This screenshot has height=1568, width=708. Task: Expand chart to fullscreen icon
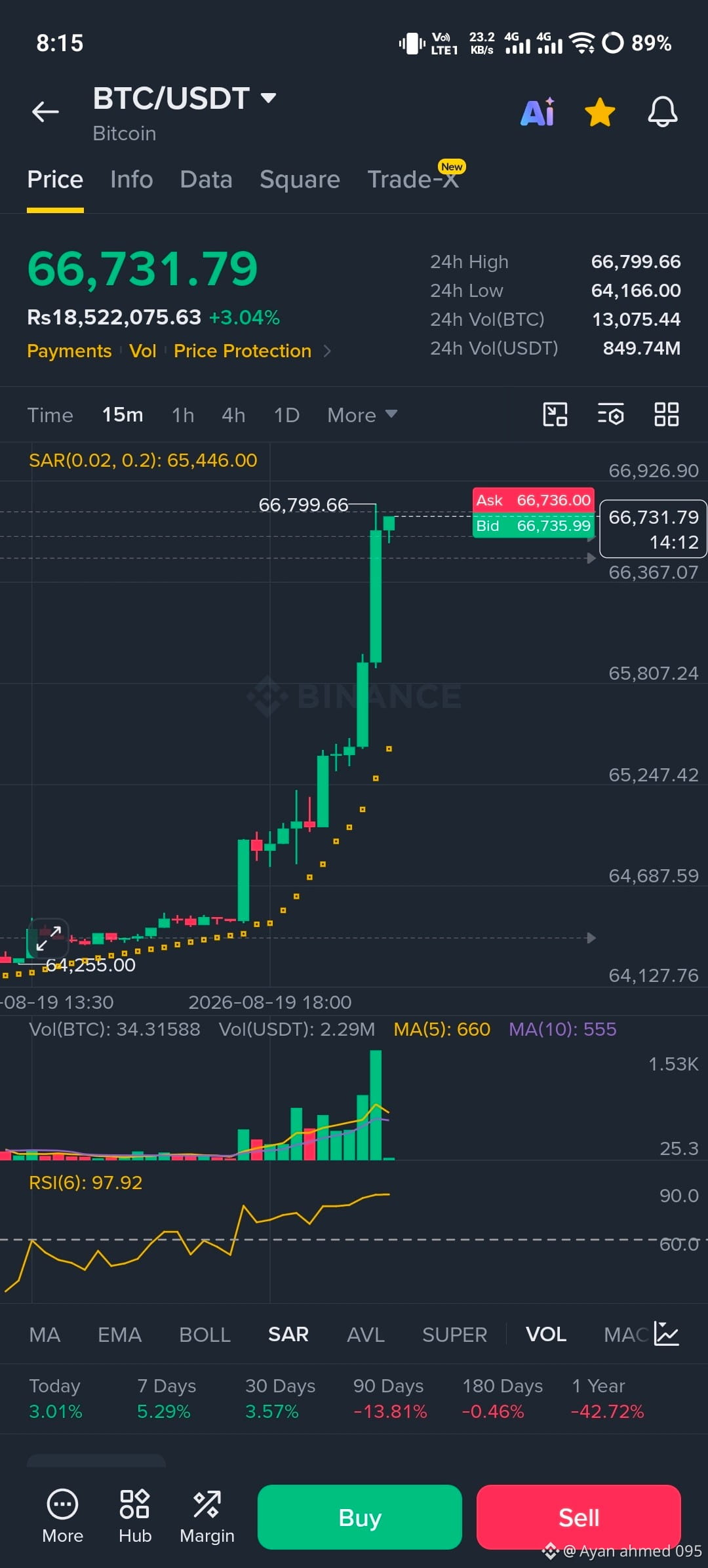(x=49, y=938)
